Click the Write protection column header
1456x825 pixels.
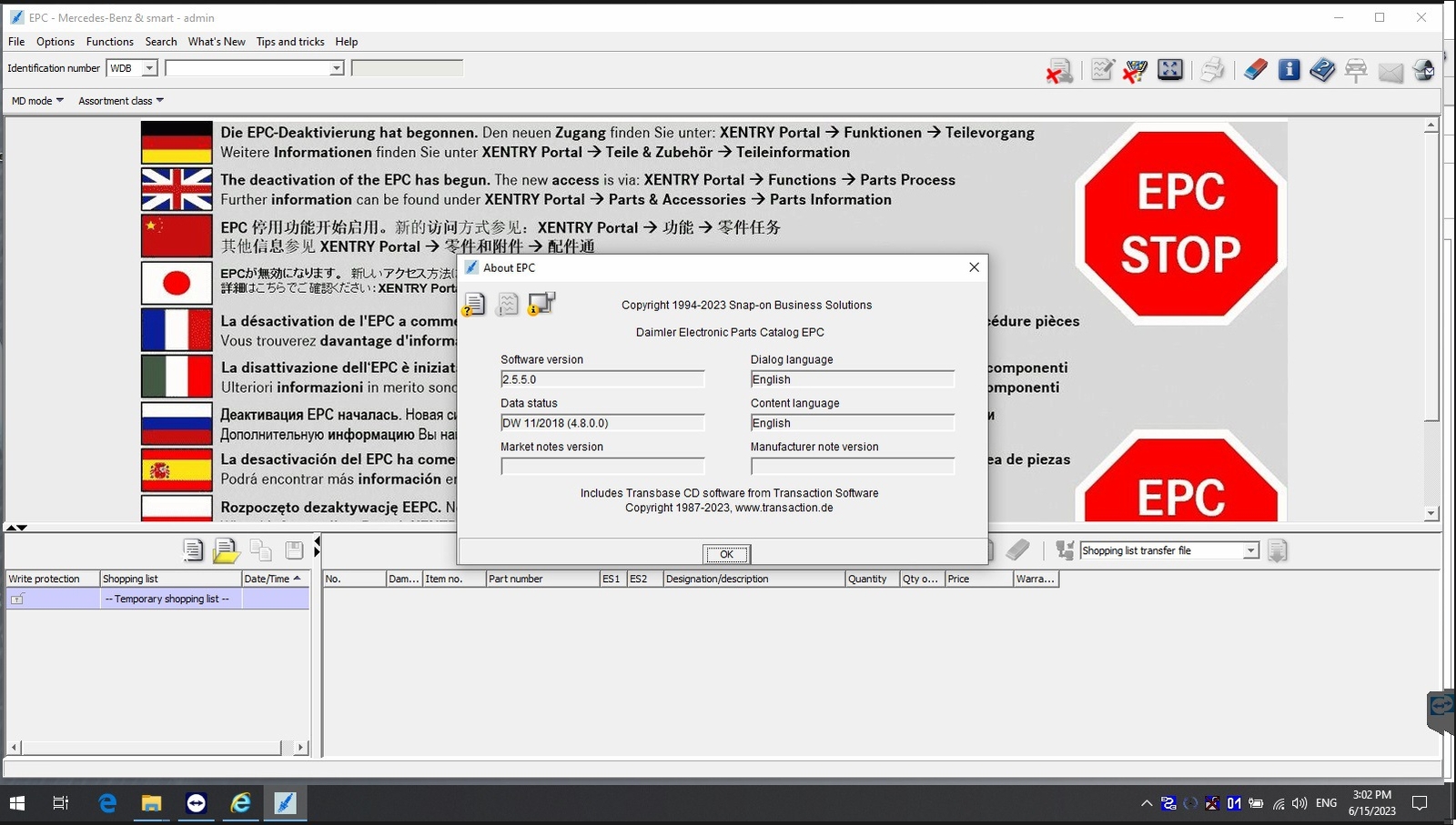pos(53,579)
